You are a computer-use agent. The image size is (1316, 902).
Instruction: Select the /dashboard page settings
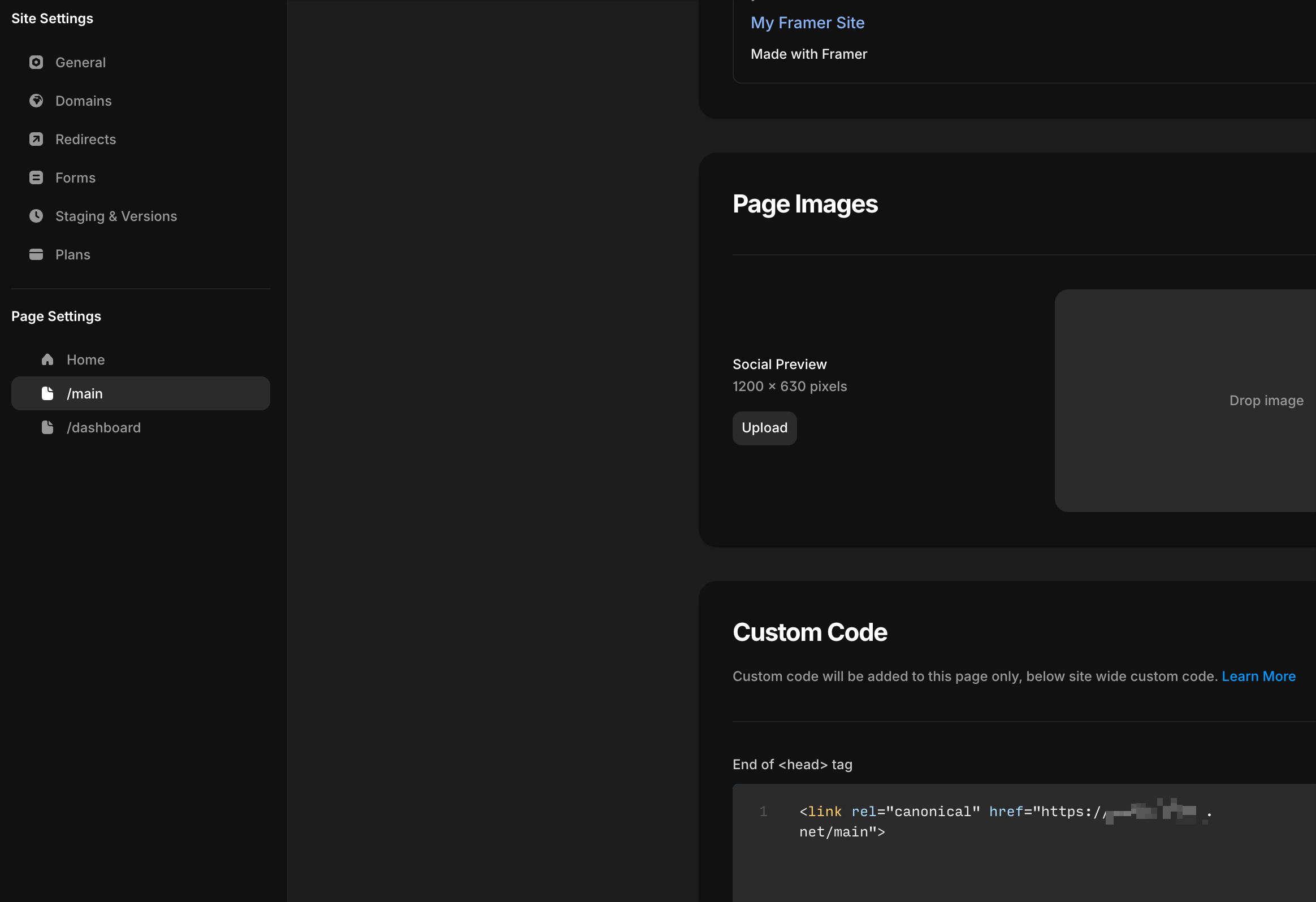pos(103,427)
